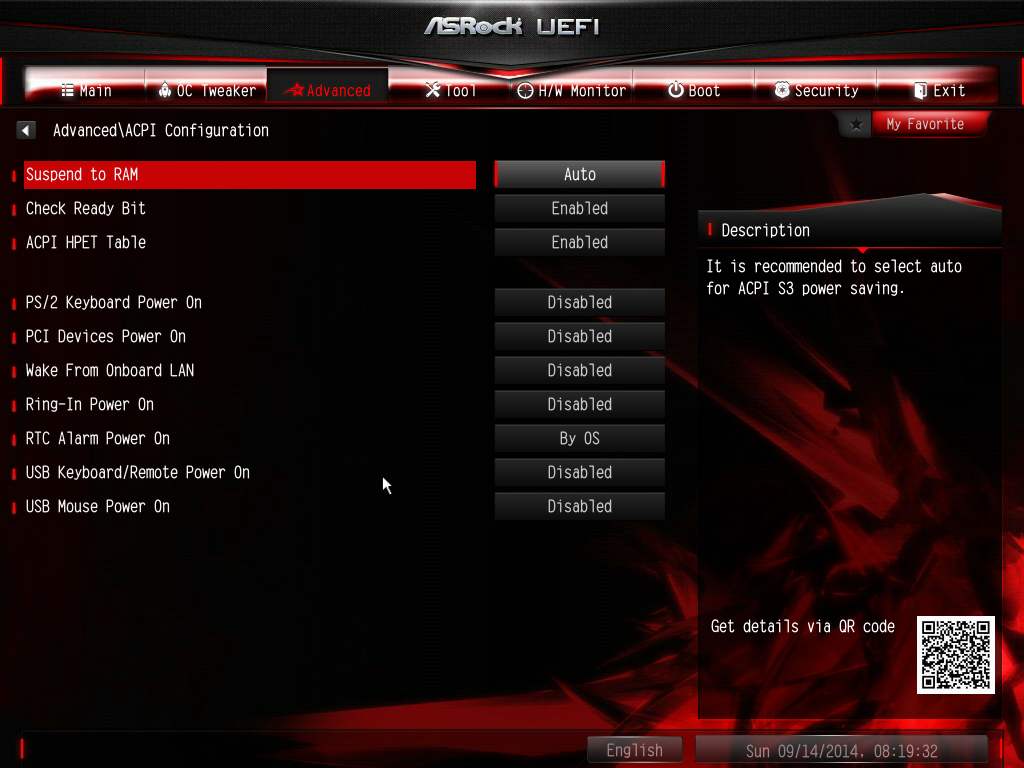The height and width of the screenshot is (768, 1024).
Task: Go to the Boot tab
Action: tap(694, 90)
